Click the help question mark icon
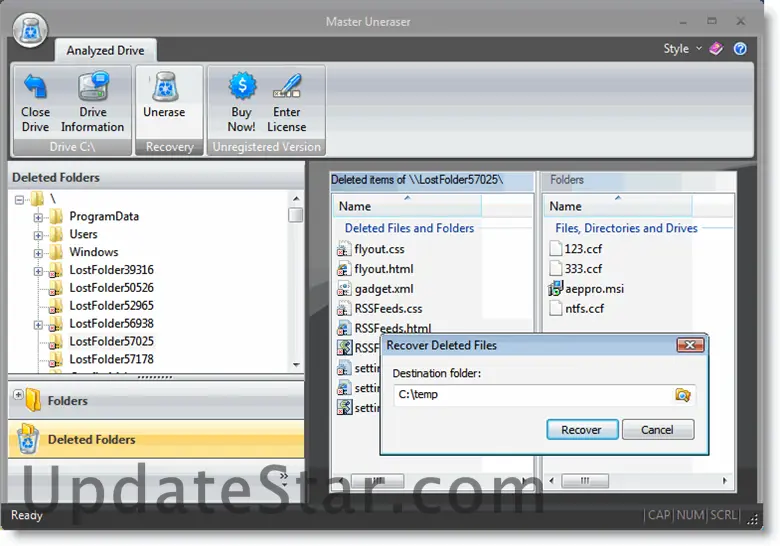This screenshot has height=546, width=780. click(x=740, y=49)
